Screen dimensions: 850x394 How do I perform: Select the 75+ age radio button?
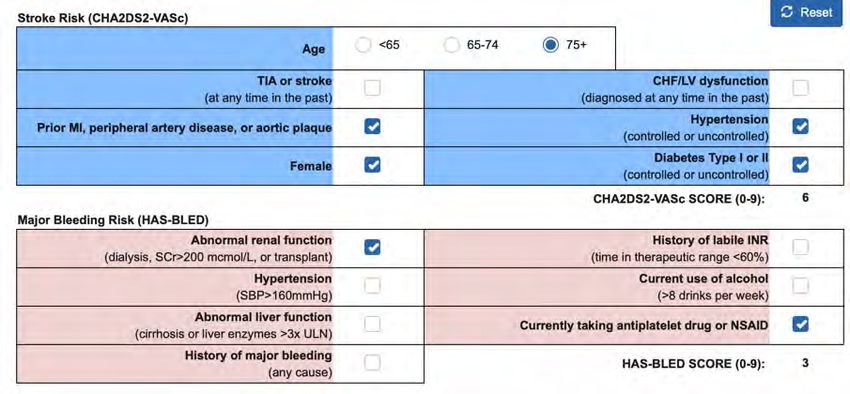551,46
